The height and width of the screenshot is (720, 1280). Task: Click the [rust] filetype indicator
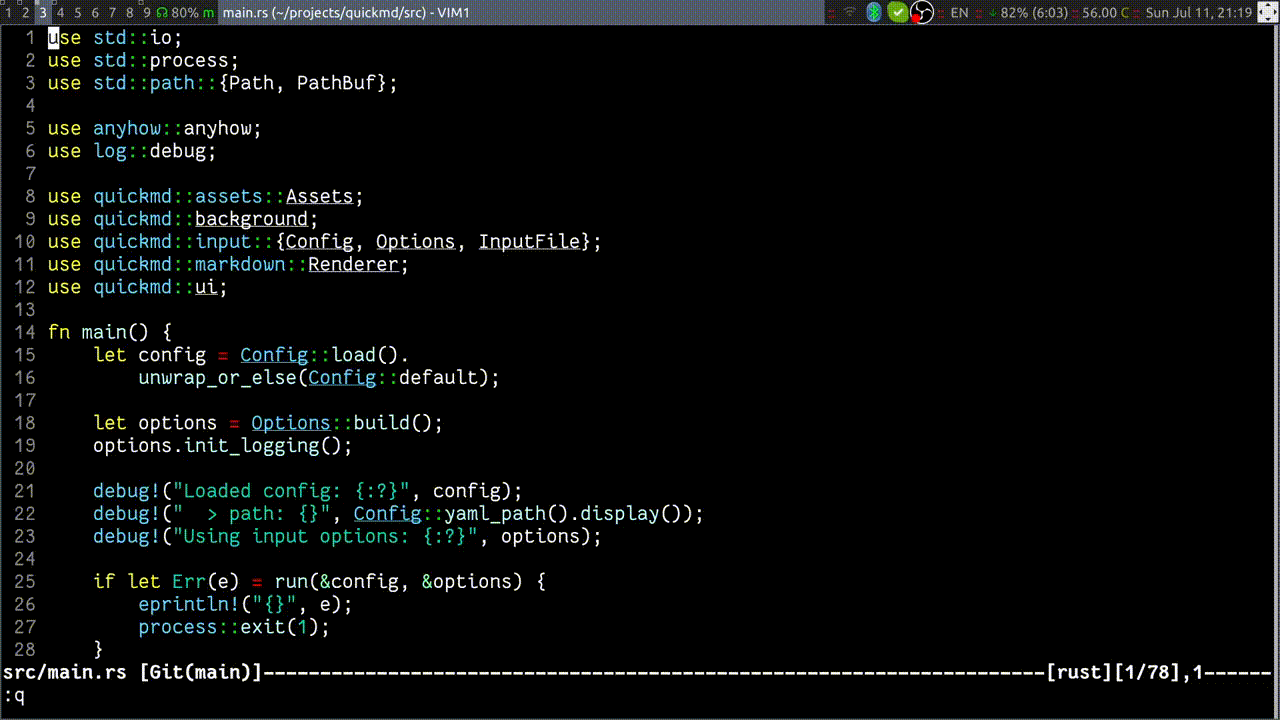(x=1079, y=673)
